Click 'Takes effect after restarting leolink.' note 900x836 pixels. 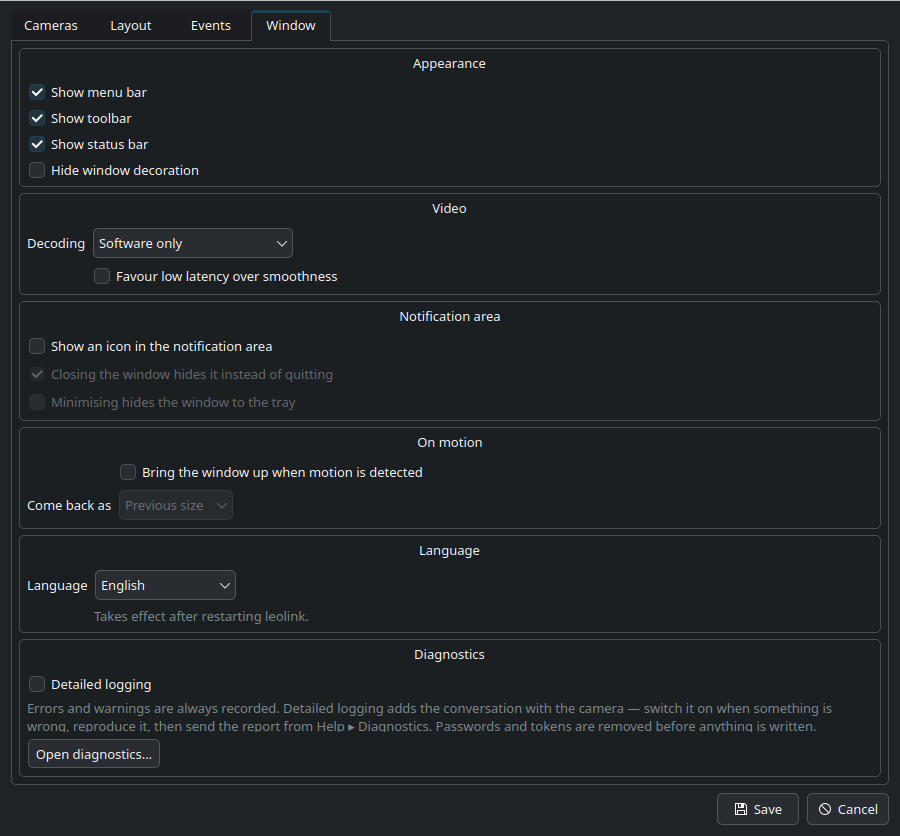pyautogui.click(x=201, y=616)
